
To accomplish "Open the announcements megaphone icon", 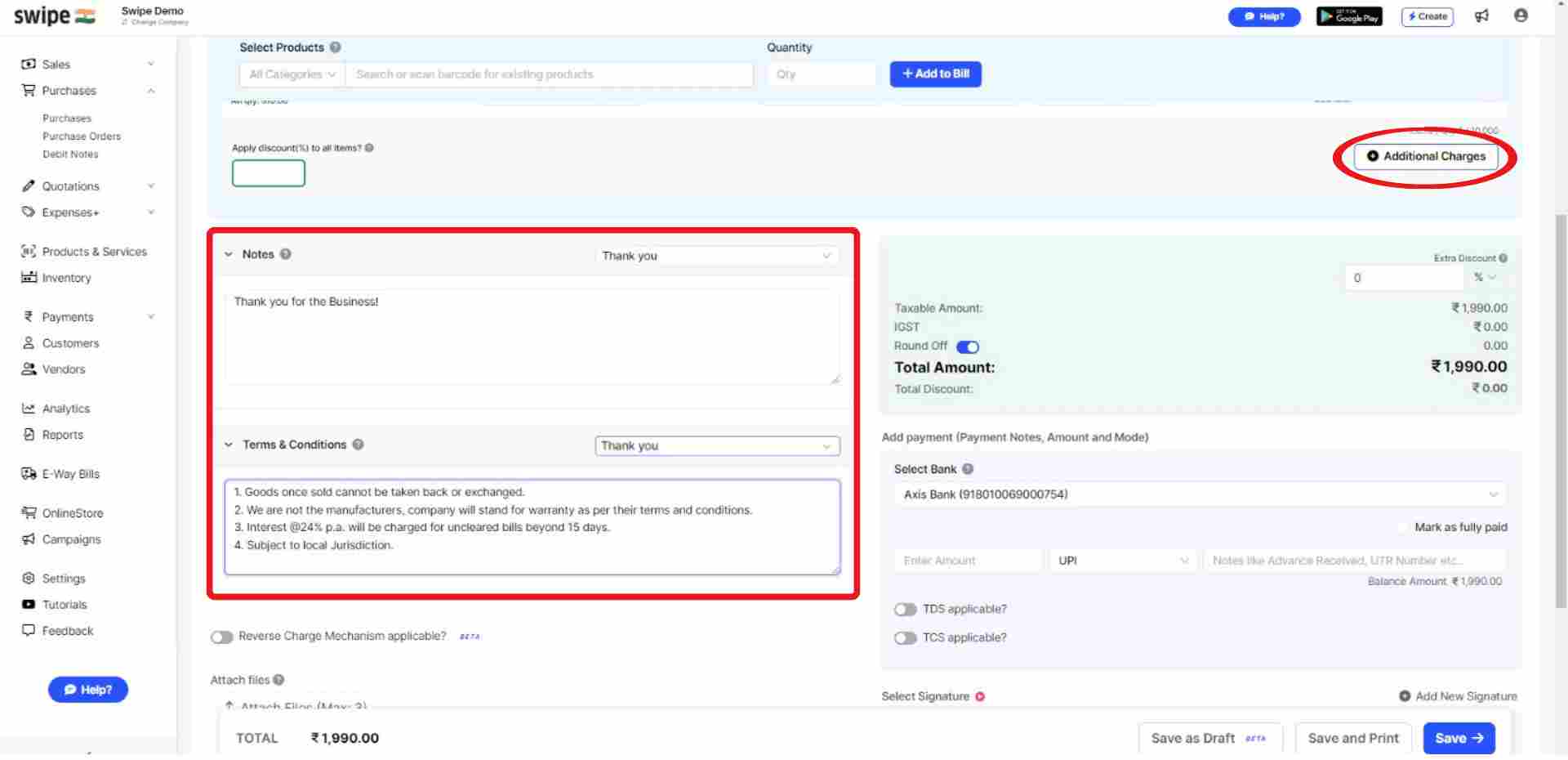I will click(x=1481, y=16).
